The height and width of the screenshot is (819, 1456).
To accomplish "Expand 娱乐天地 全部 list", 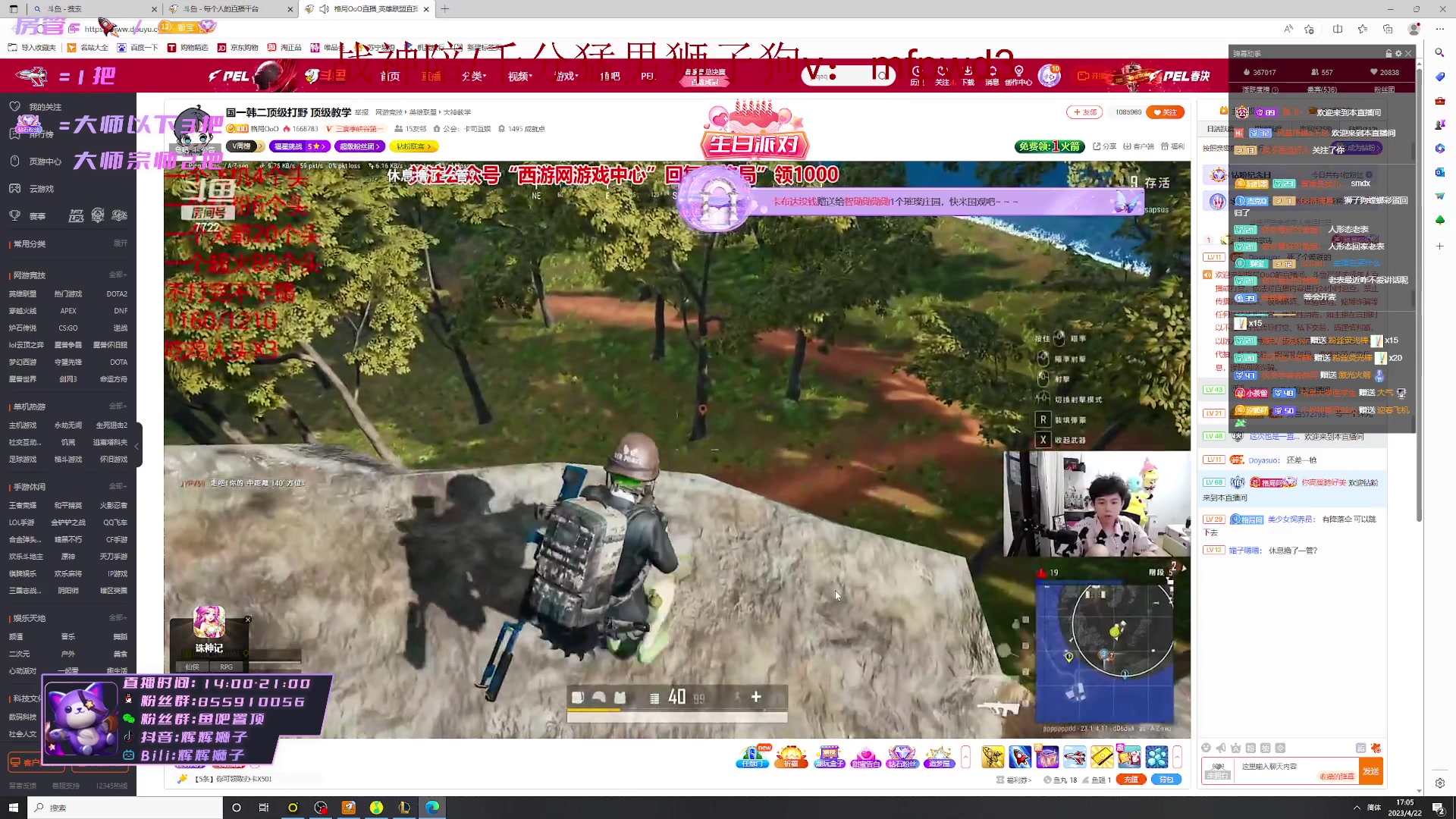I will [x=118, y=618].
